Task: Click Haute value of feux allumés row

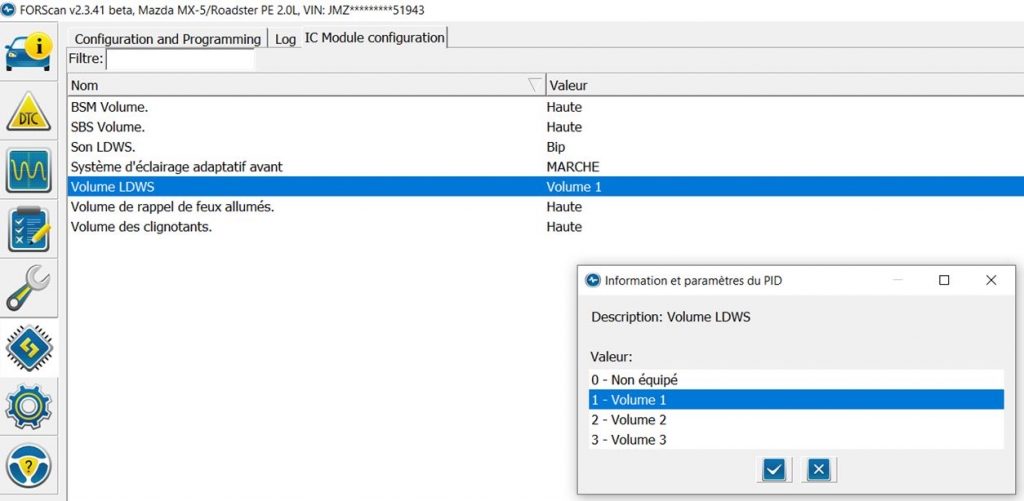Action: [x=564, y=207]
